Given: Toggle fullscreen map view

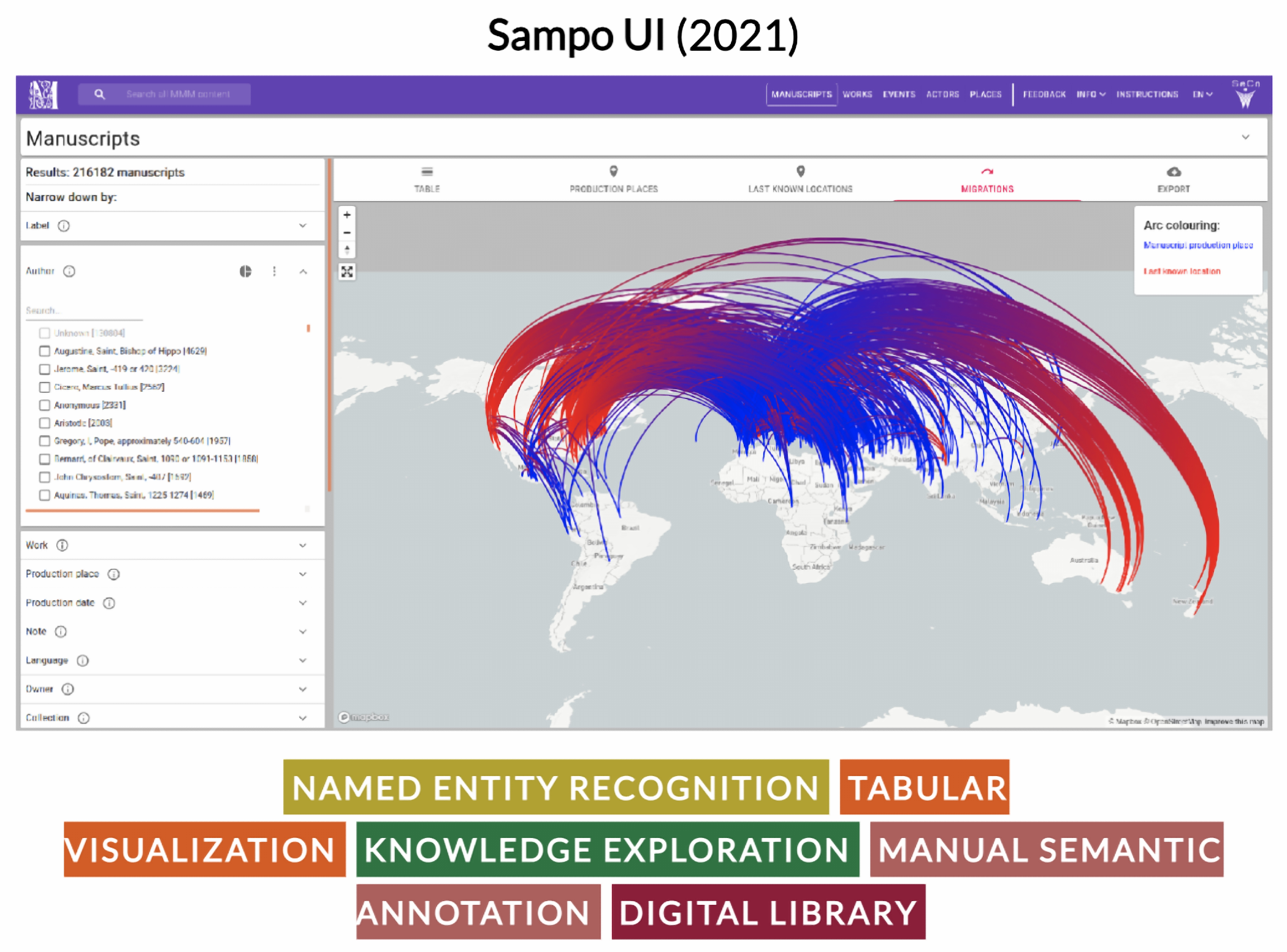Looking at the screenshot, I should pyautogui.click(x=347, y=272).
